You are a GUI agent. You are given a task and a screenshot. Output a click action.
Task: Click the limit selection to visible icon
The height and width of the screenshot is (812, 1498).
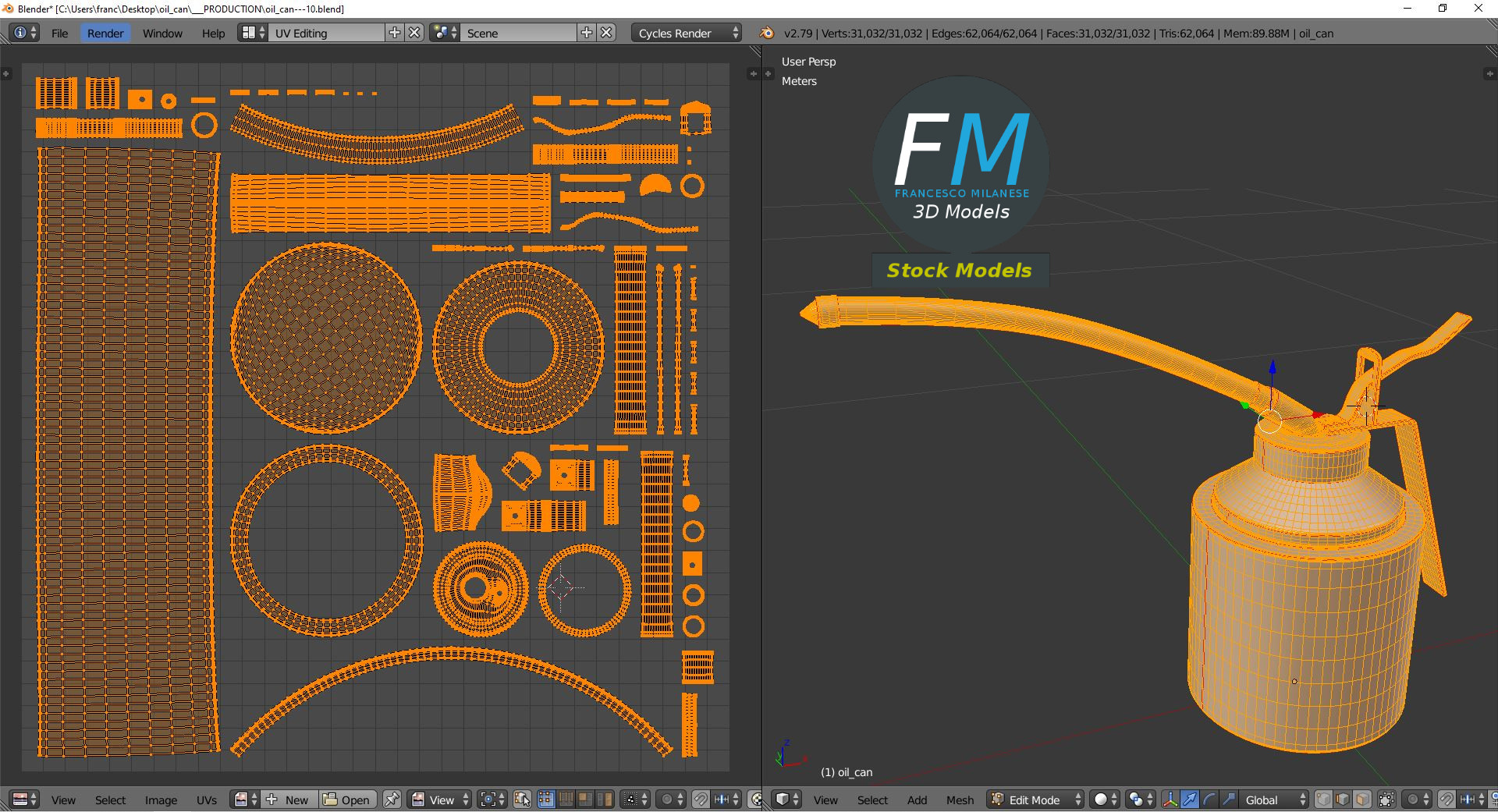[x=1386, y=800]
